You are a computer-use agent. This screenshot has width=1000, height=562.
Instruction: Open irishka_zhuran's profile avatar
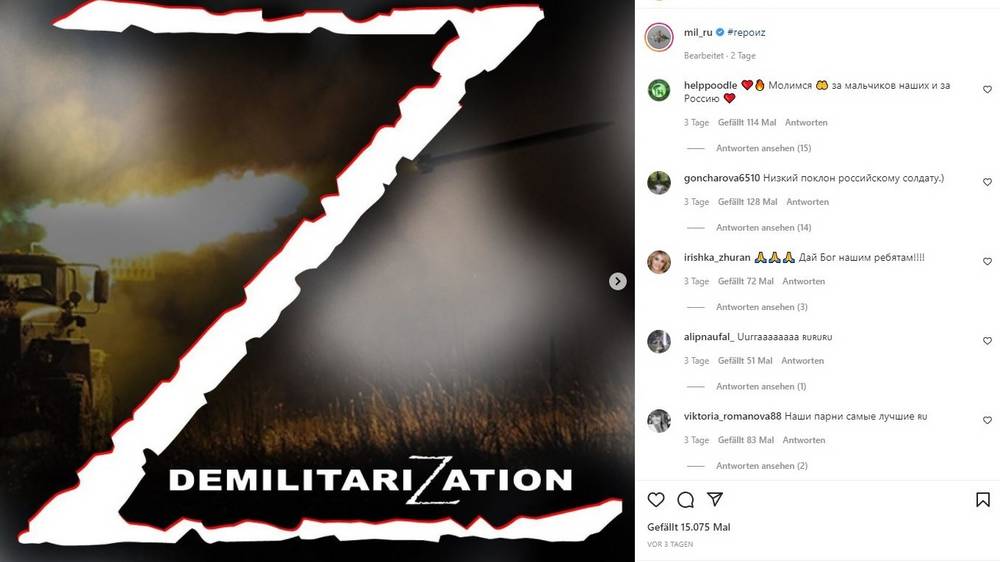(659, 262)
